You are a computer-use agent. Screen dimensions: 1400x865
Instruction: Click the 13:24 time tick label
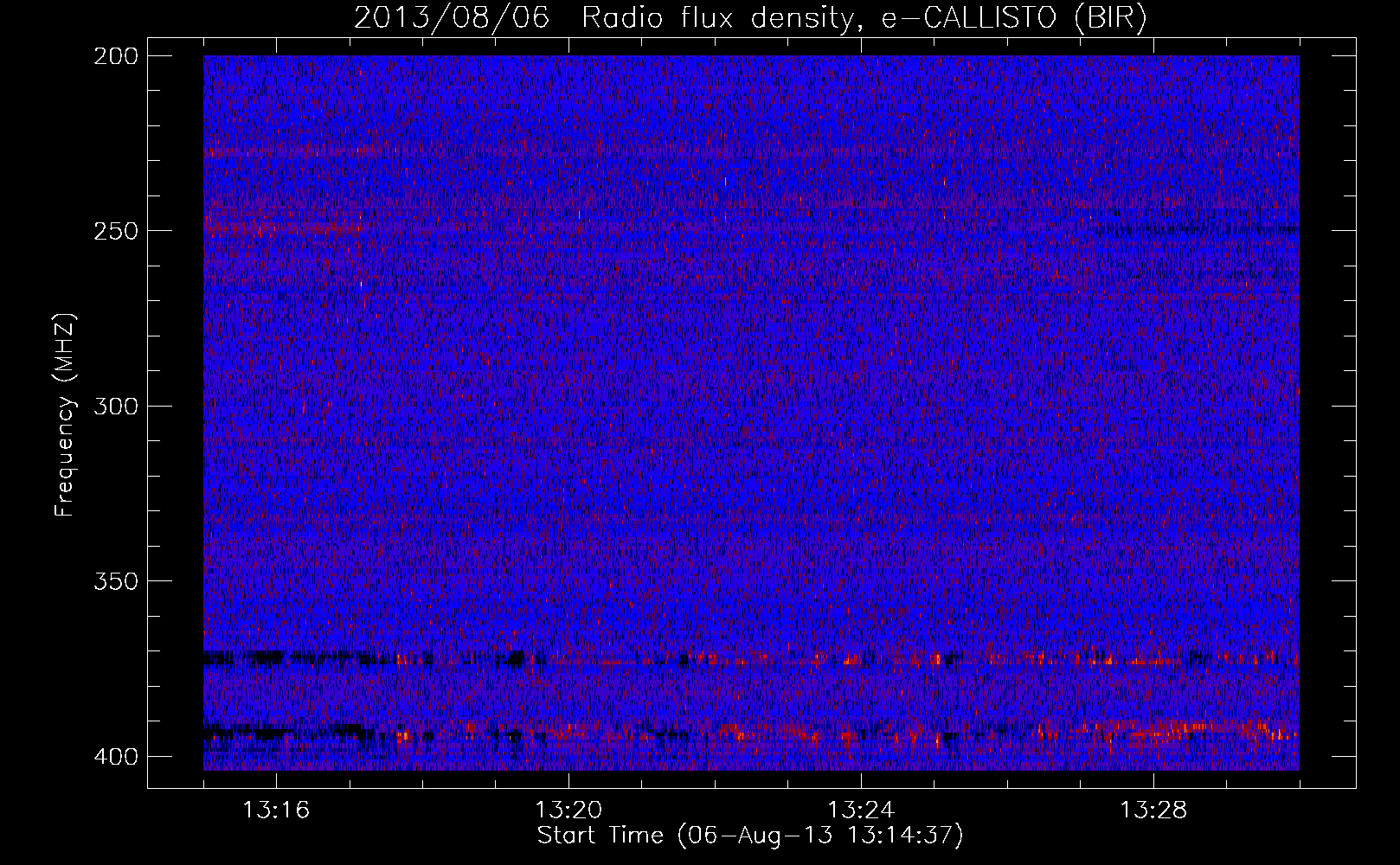point(861,811)
